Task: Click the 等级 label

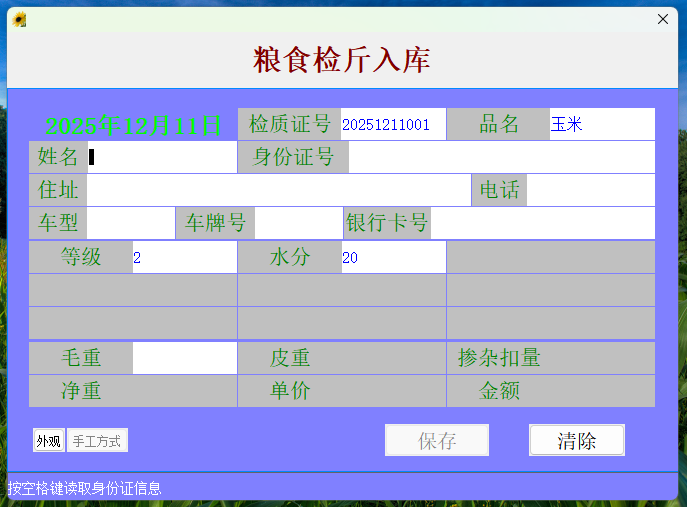Action: (81, 257)
